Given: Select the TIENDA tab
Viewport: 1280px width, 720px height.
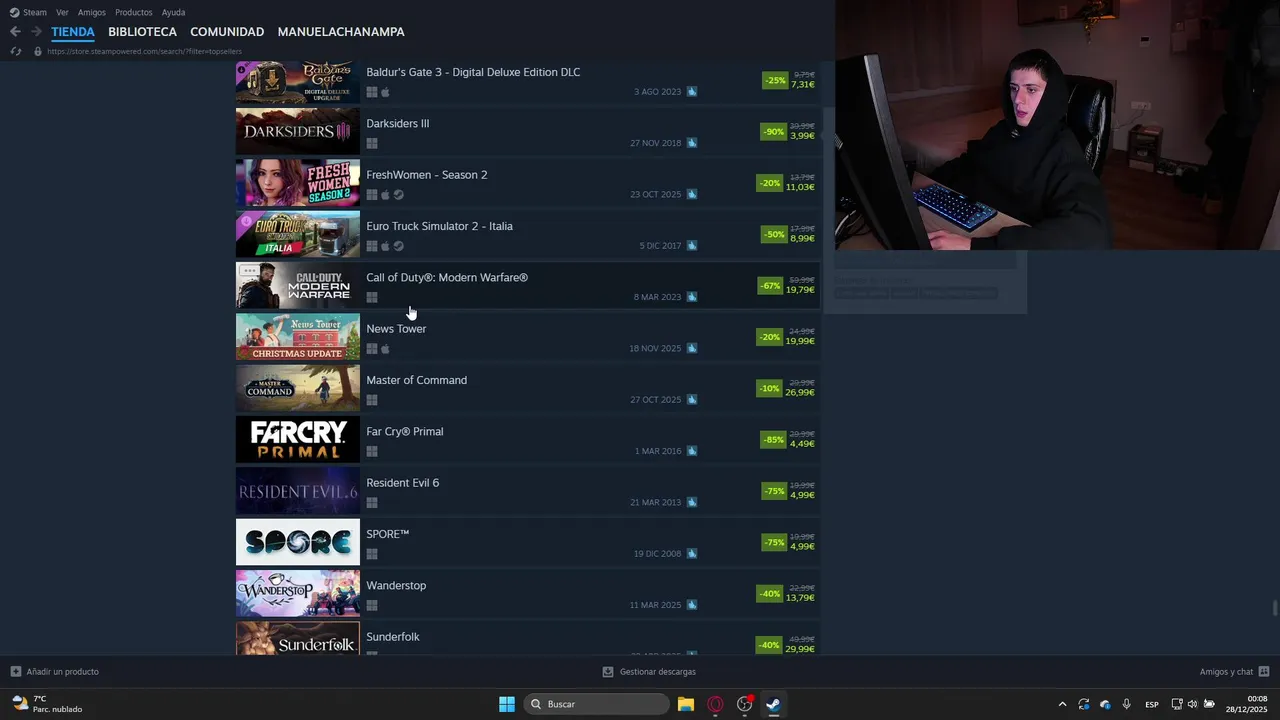Looking at the screenshot, I should pos(73,32).
